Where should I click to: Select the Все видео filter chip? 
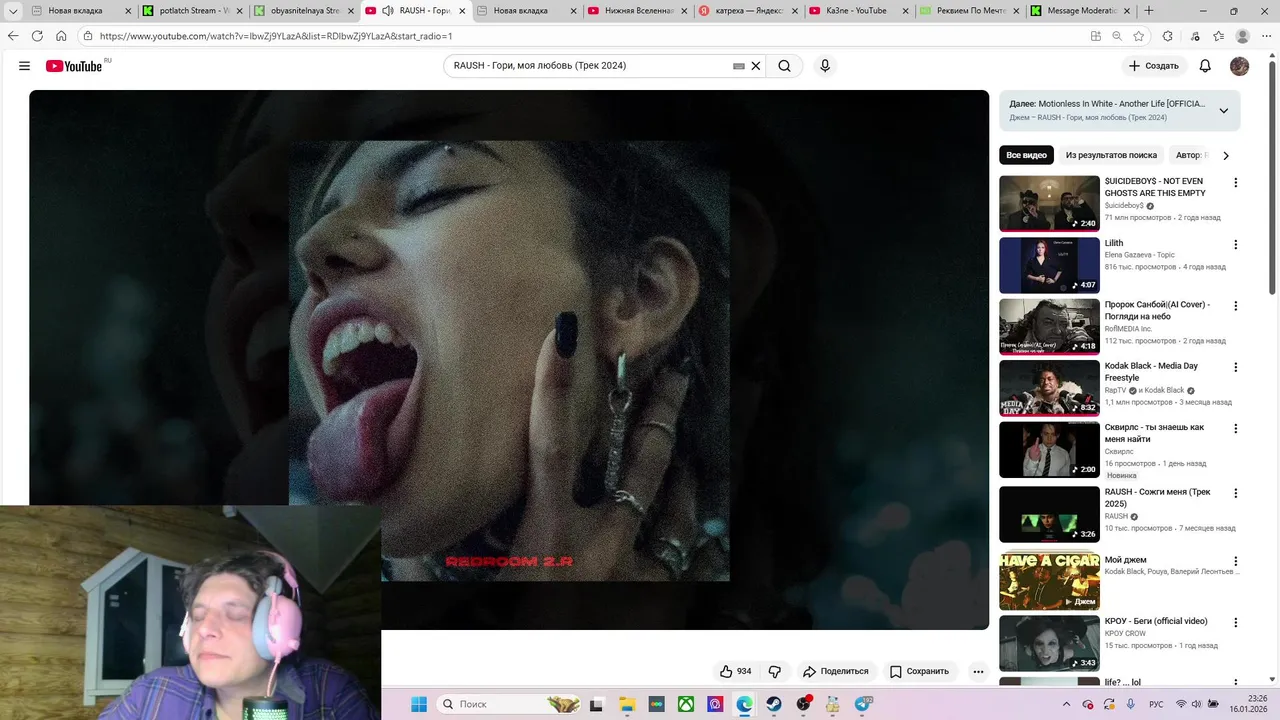[1026, 155]
